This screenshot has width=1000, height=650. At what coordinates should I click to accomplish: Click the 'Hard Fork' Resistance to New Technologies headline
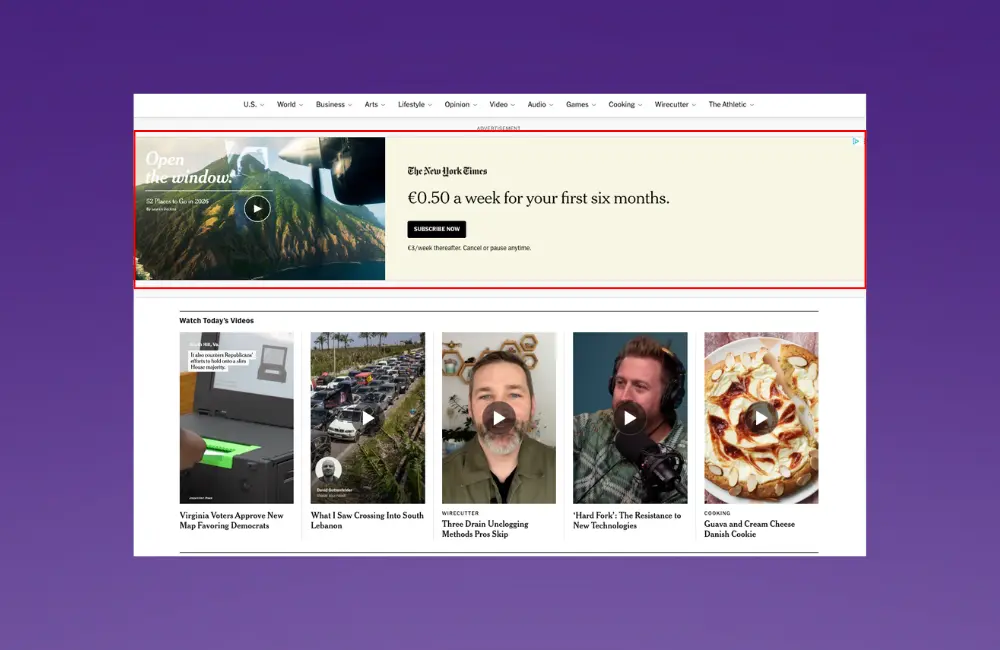point(628,521)
